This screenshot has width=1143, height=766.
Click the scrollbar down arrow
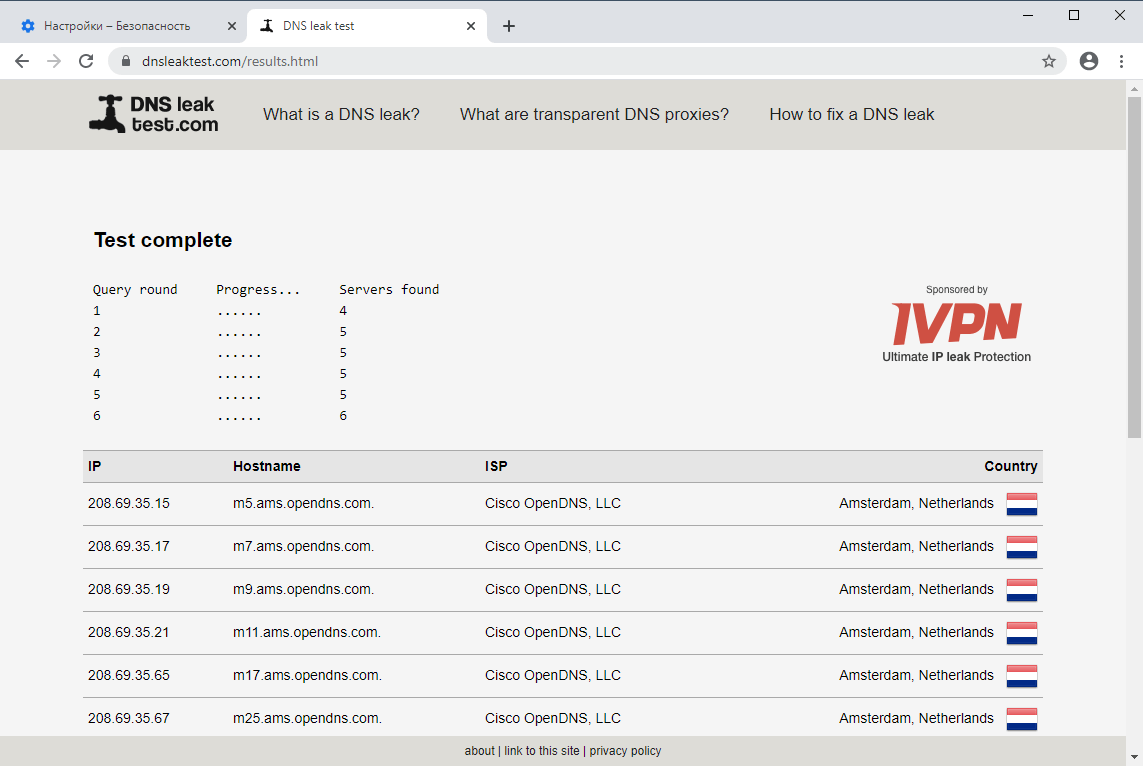point(1134,758)
